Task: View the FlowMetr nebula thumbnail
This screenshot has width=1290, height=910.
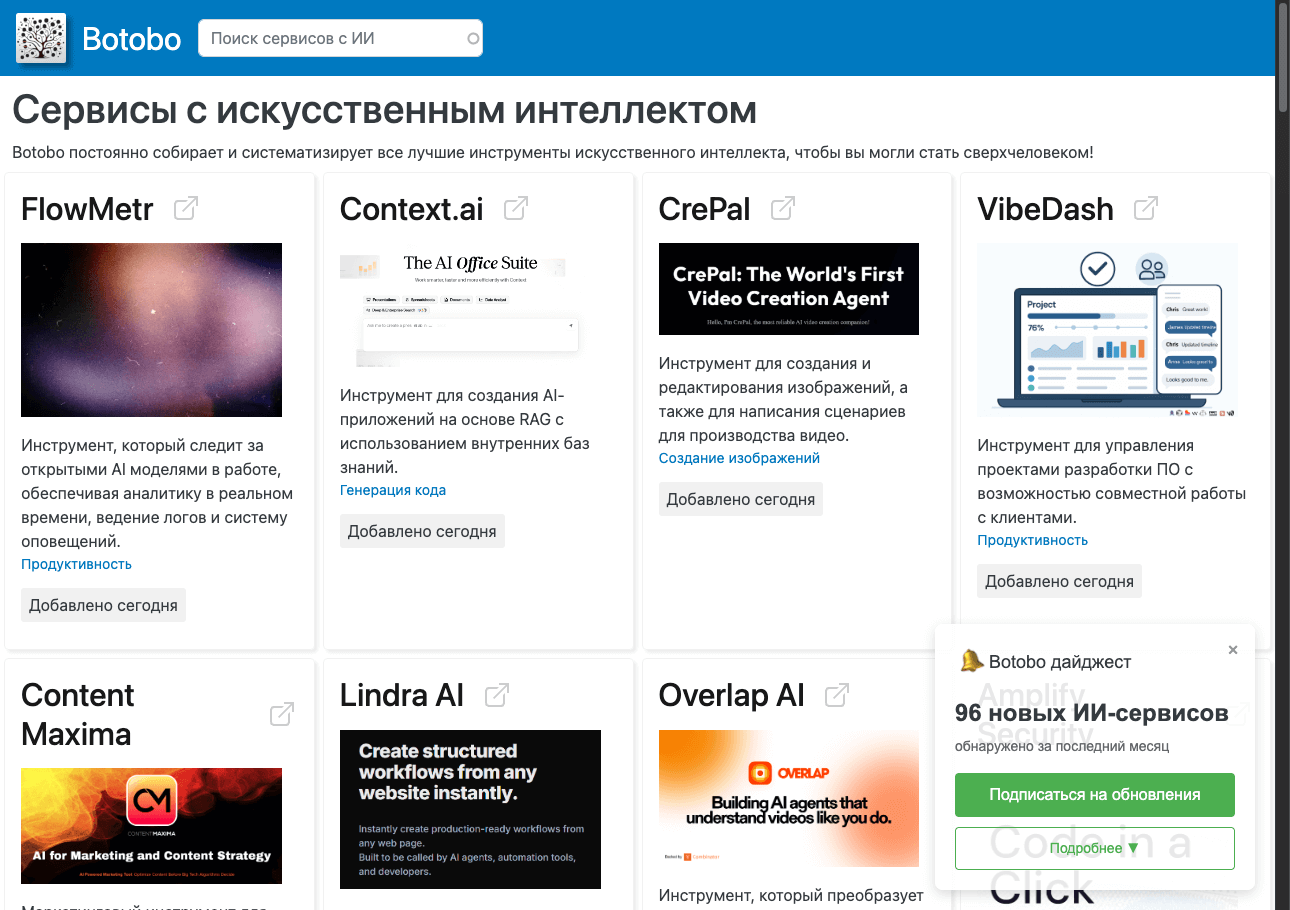Action: click(151, 330)
